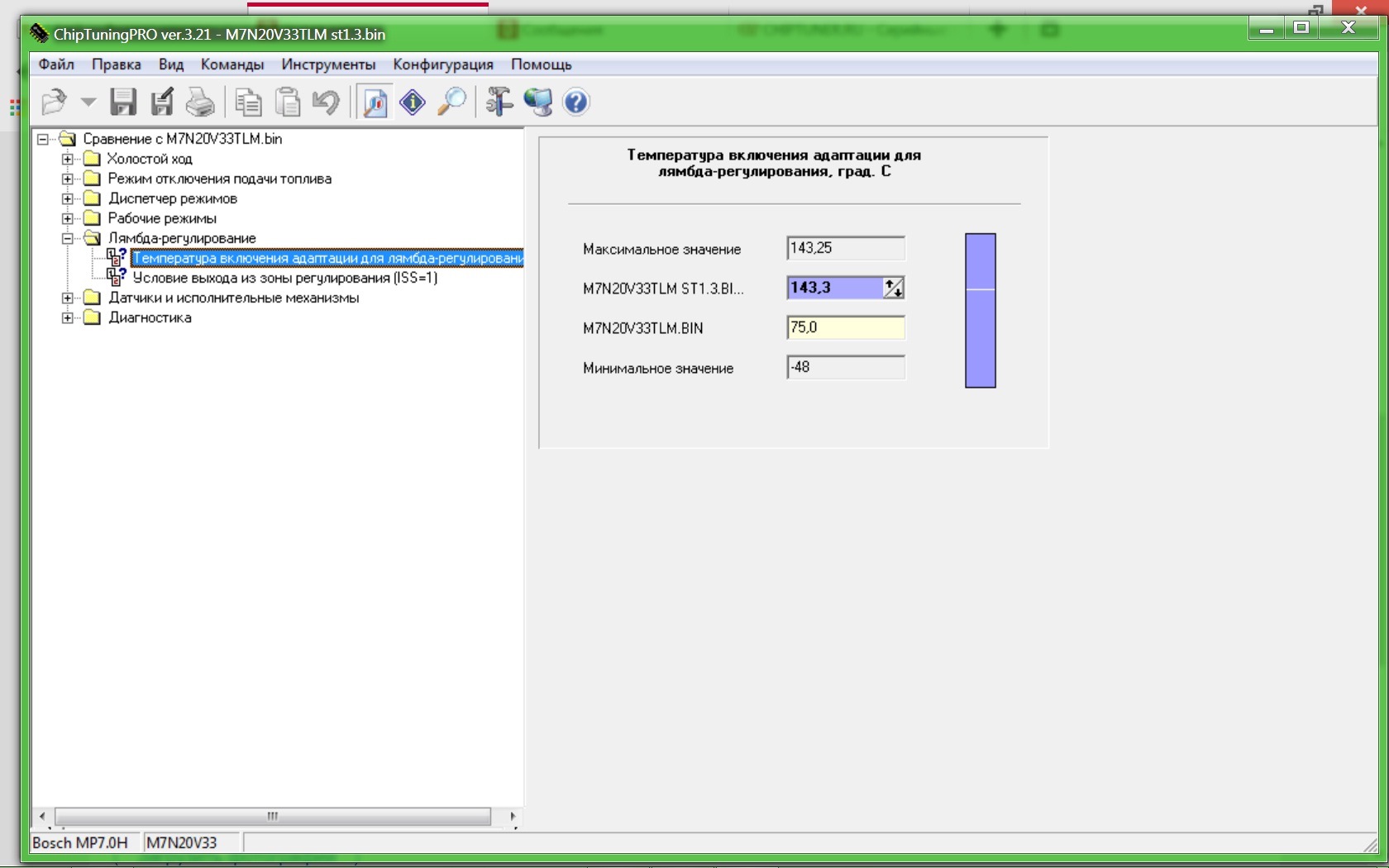Screen dimensions: 1389x868
Task: Expand the Холостой ход folder
Action: [68, 159]
